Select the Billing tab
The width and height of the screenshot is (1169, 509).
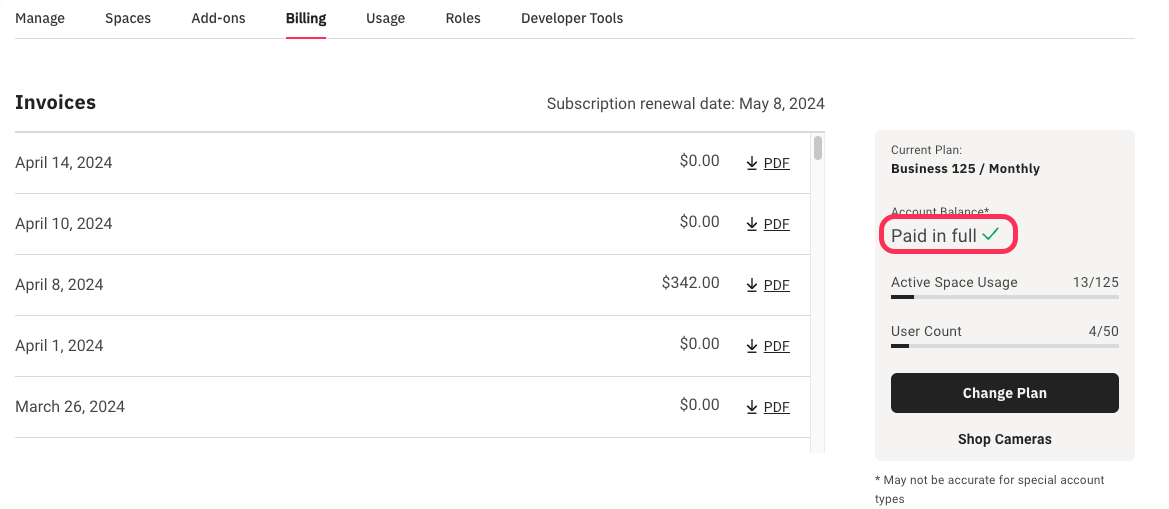(305, 18)
